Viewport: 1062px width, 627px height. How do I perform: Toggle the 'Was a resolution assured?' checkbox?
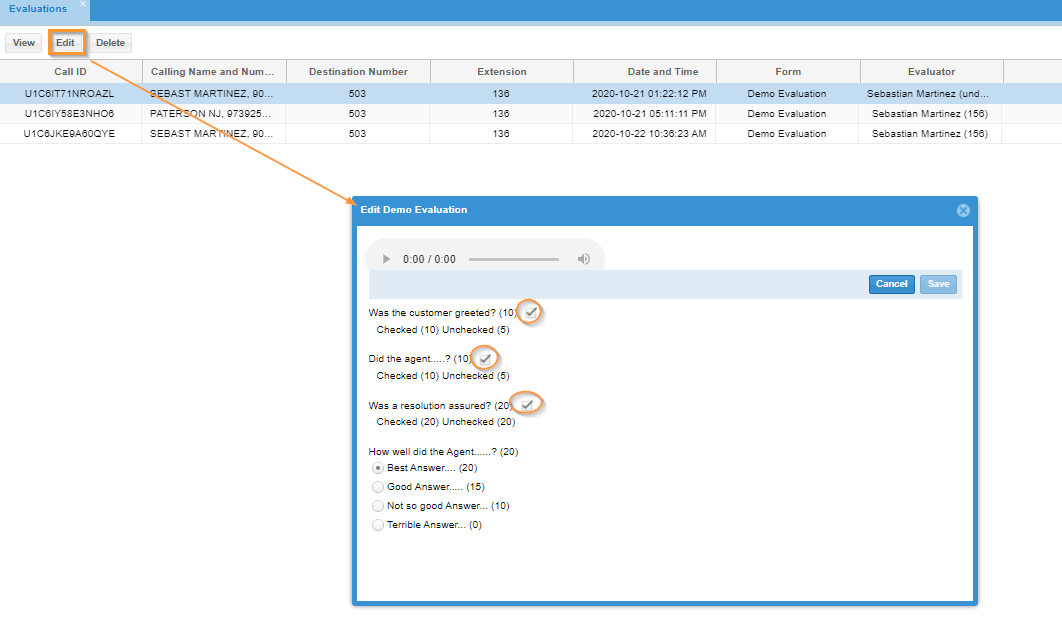click(x=527, y=405)
